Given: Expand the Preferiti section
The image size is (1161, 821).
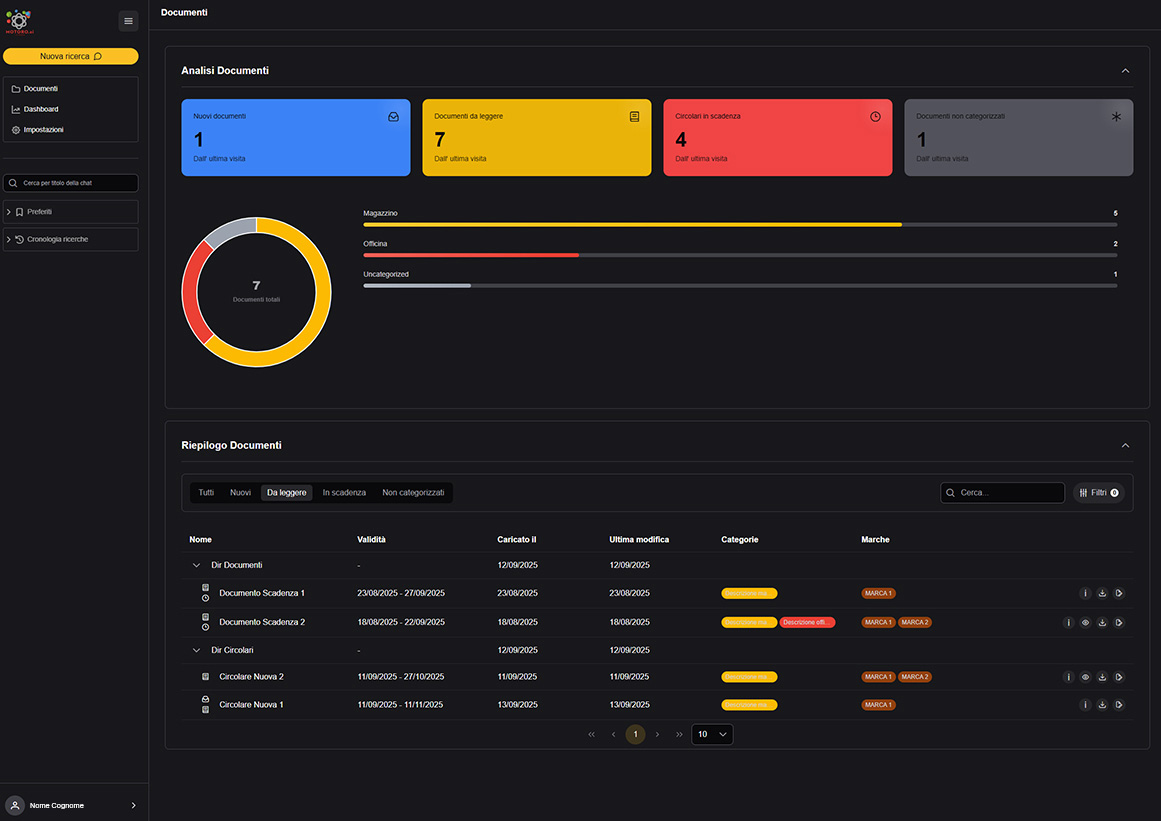Looking at the screenshot, I should [x=70, y=212].
